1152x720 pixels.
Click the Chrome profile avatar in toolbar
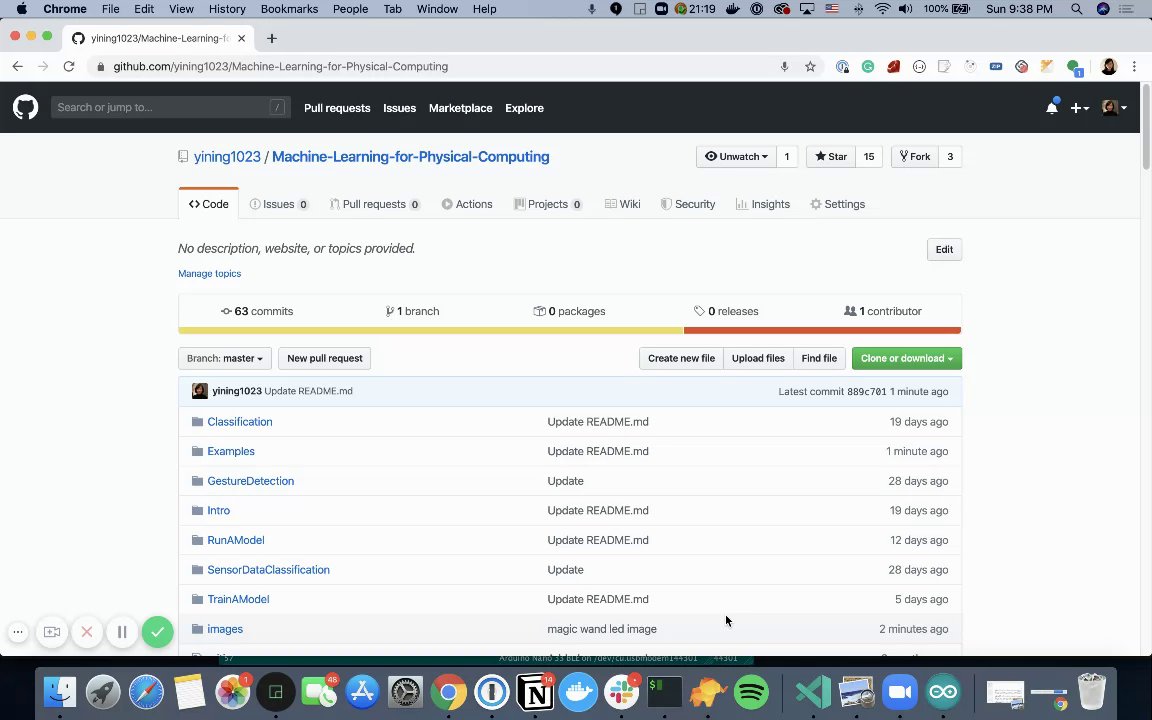[1109, 66]
